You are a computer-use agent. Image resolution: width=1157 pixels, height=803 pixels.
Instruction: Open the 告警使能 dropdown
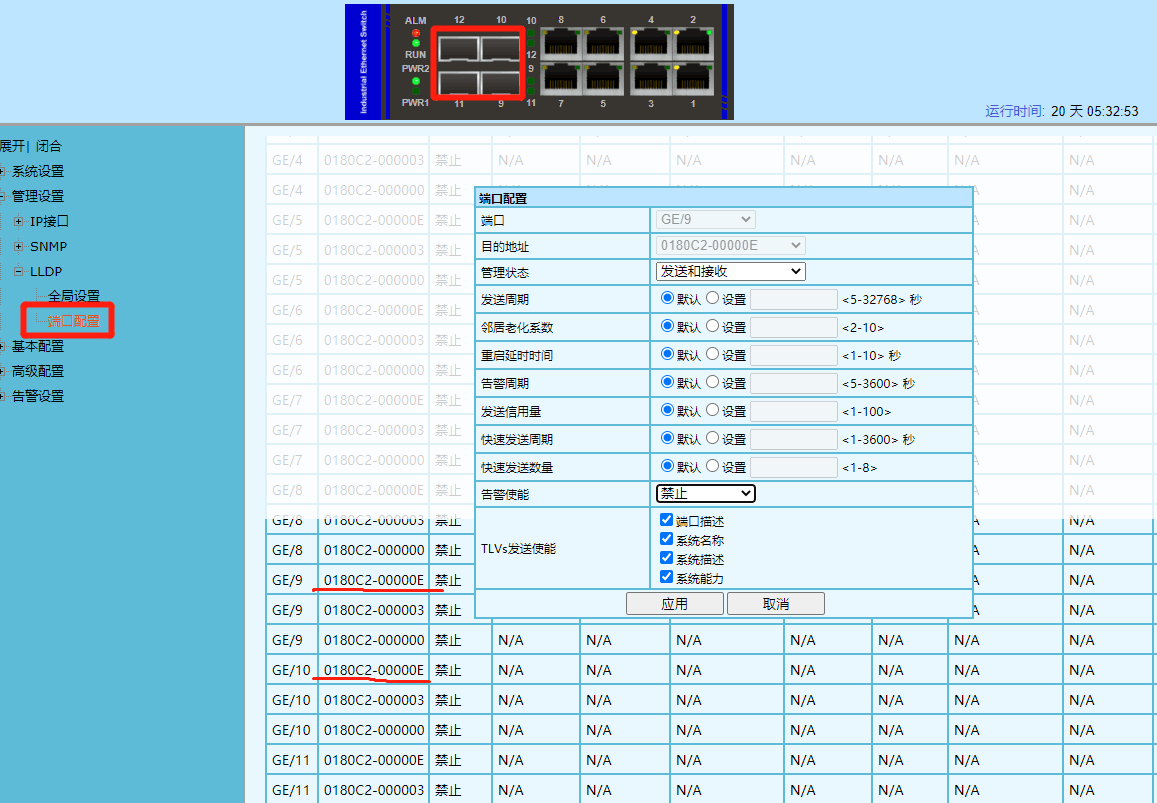(705, 493)
